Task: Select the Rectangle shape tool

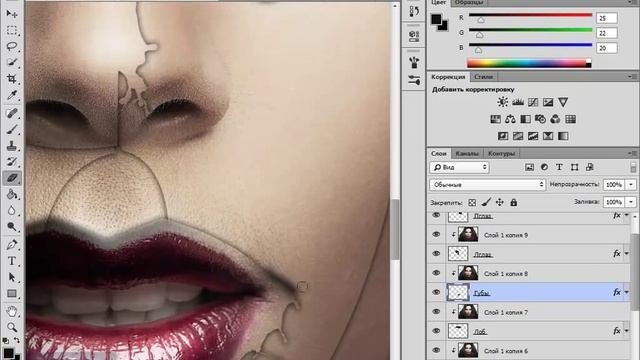Action: pos(11,293)
